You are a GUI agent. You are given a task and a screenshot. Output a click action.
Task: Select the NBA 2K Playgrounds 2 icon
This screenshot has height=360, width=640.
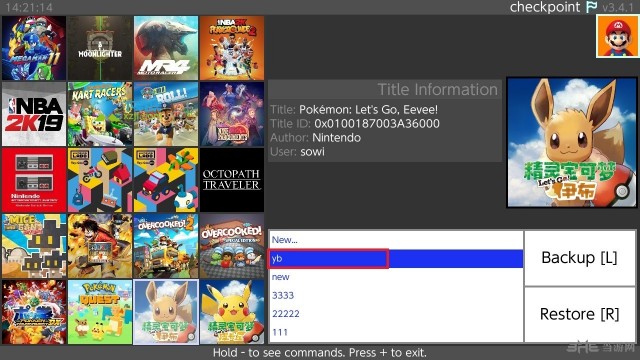pyautogui.click(x=232, y=48)
